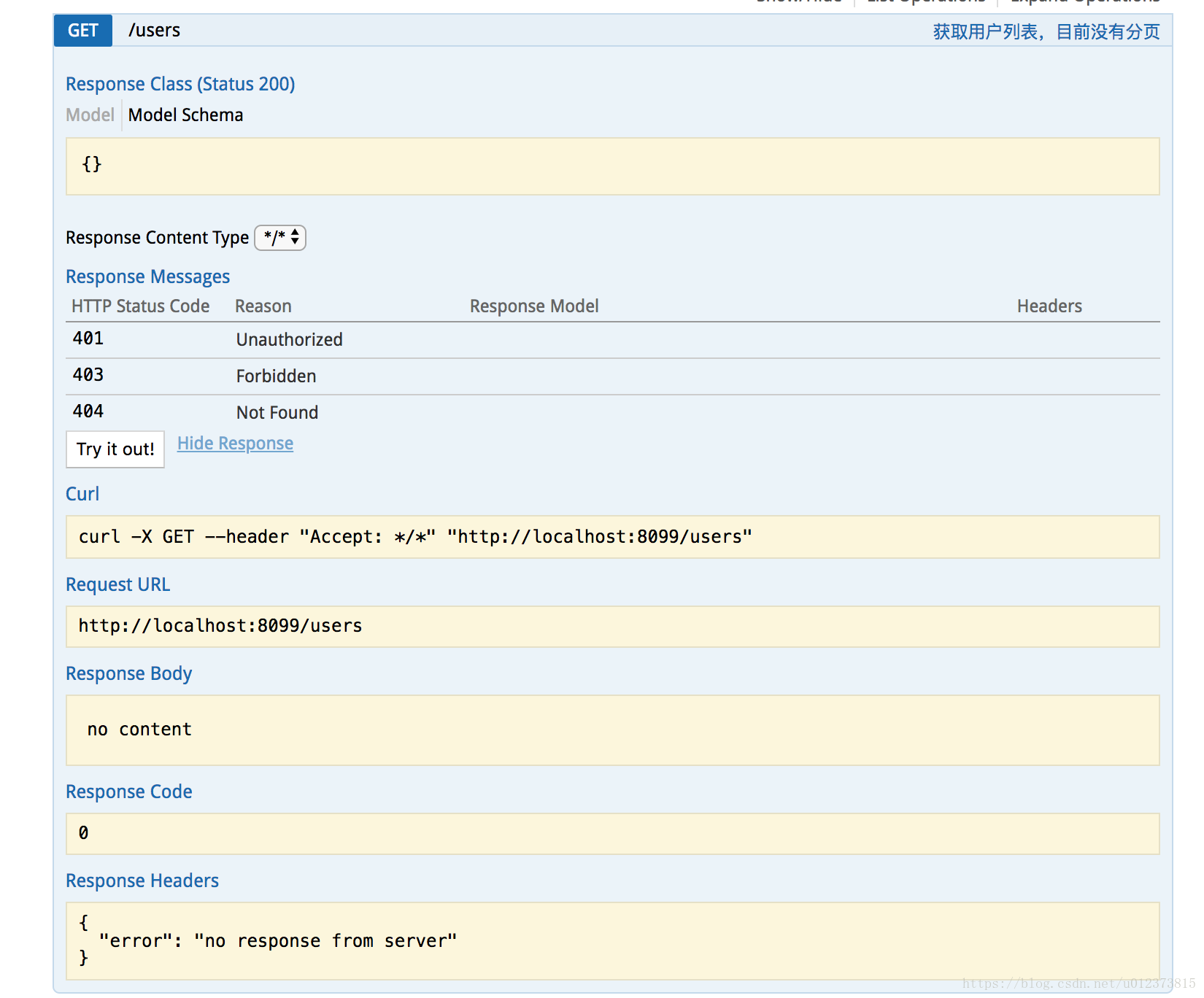Switch to the Model tab
1204x998 pixels.
pos(90,115)
